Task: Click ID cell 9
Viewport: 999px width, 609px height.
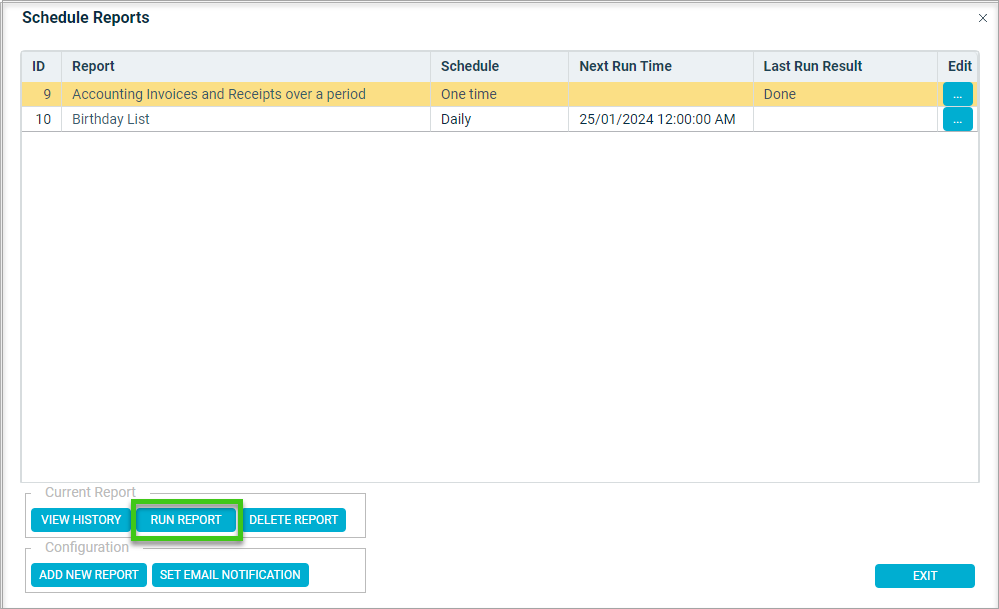Action: (41, 94)
